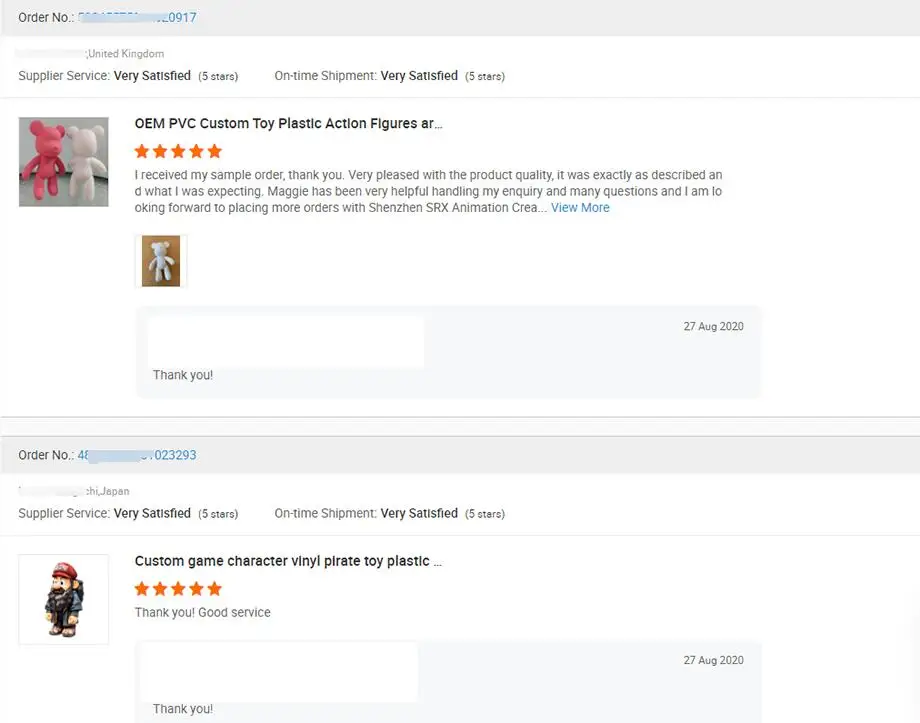The height and width of the screenshot is (723, 920).
Task: Click the Thank you! Good service review
Action: pyautogui.click(x=203, y=612)
